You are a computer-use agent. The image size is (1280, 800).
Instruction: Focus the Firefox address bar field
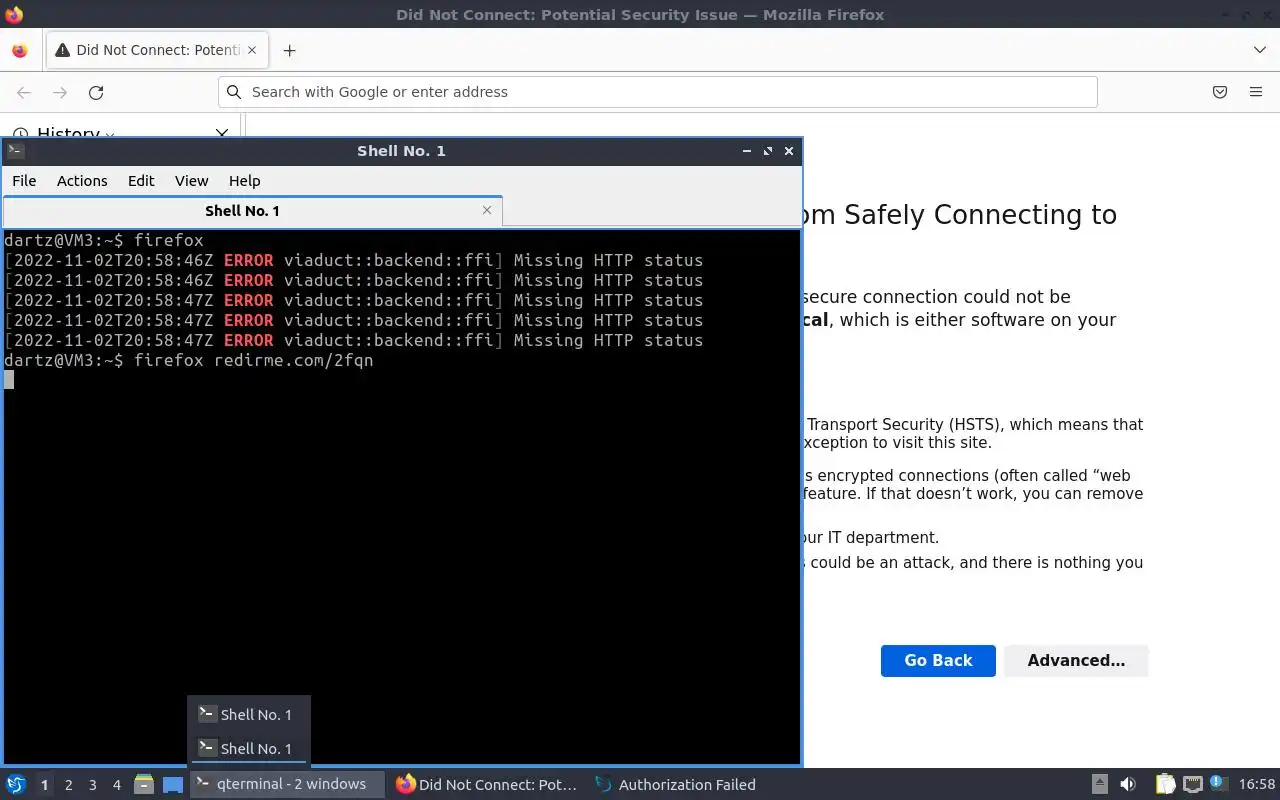[657, 92]
